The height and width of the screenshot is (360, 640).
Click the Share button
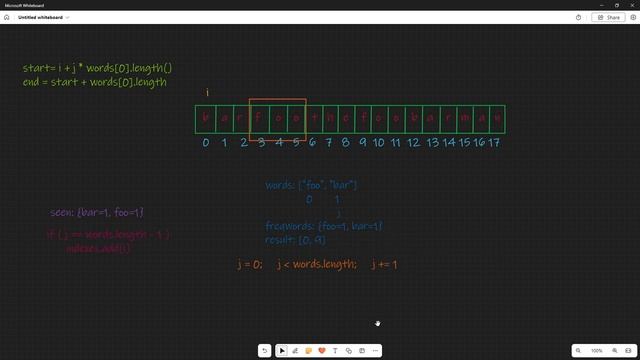coord(608,17)
